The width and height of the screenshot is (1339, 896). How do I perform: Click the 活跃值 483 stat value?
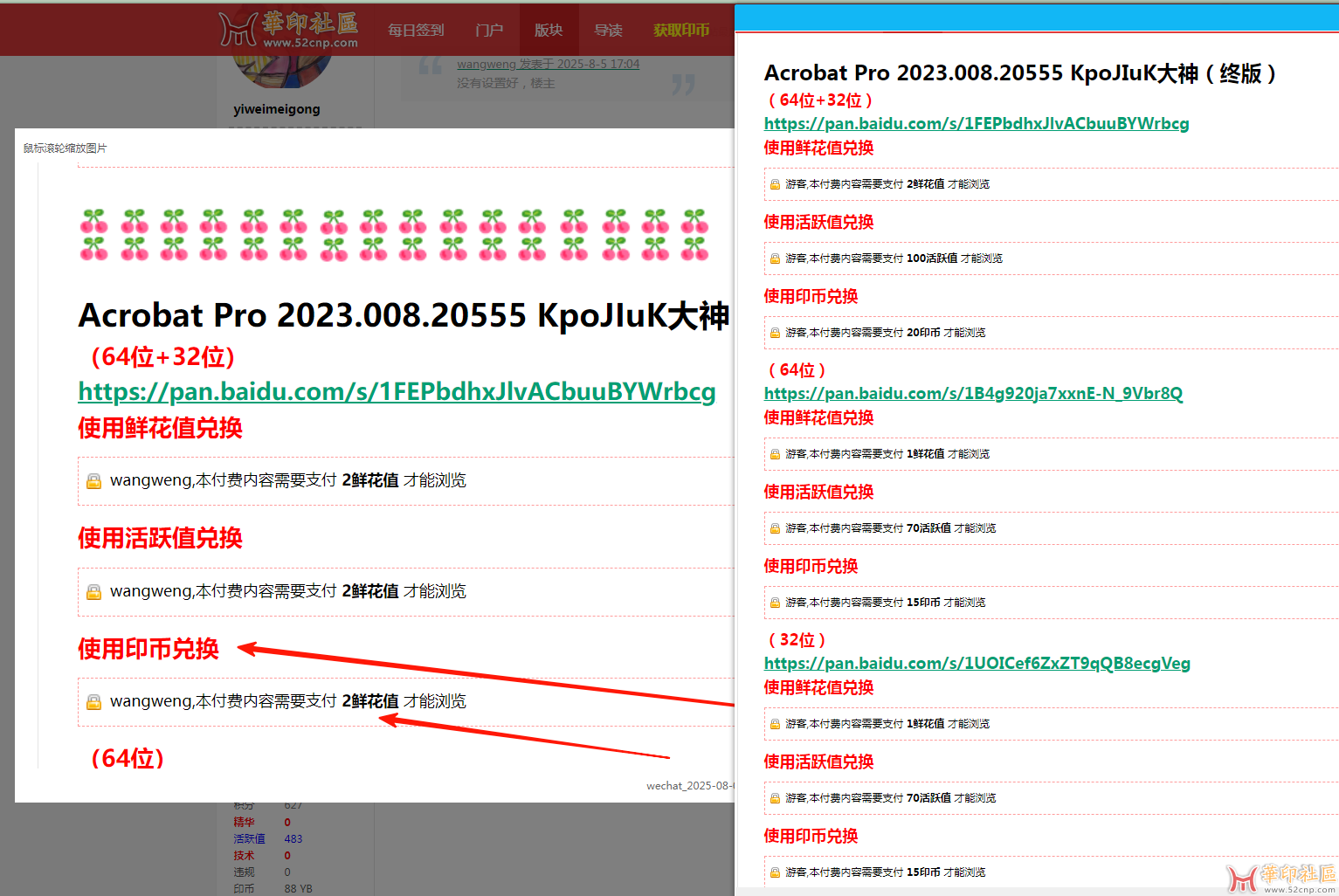tap(293, 839)
